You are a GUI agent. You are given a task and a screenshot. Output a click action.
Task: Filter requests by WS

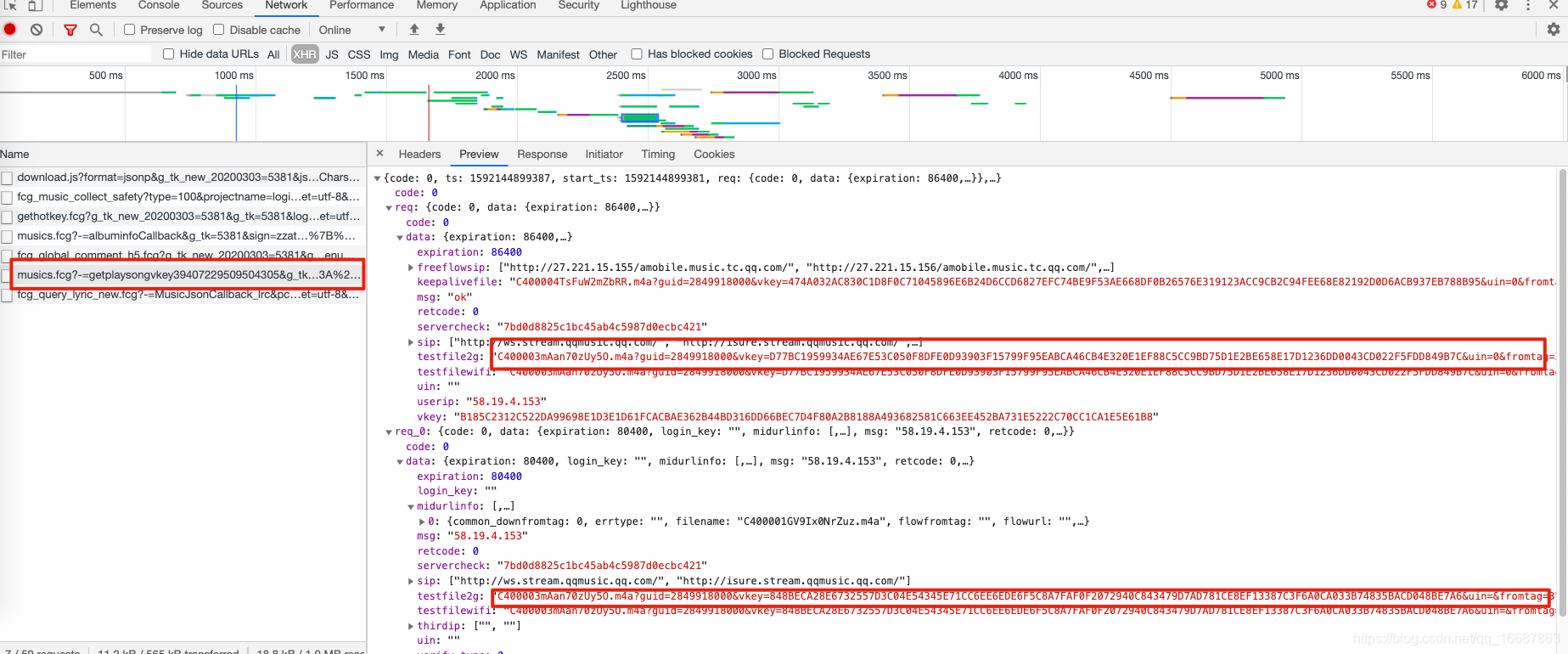[x=519, y=54]
